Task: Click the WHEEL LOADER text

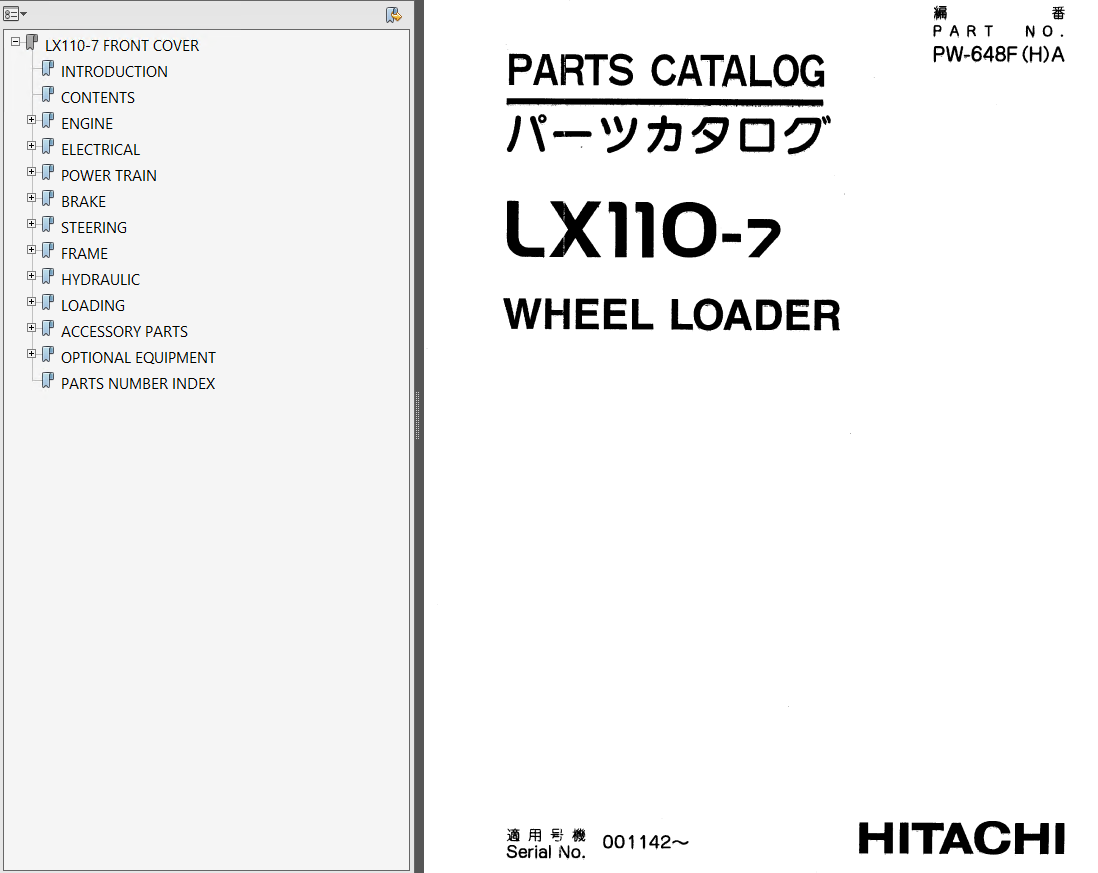Action: click(x=672, y=314)
